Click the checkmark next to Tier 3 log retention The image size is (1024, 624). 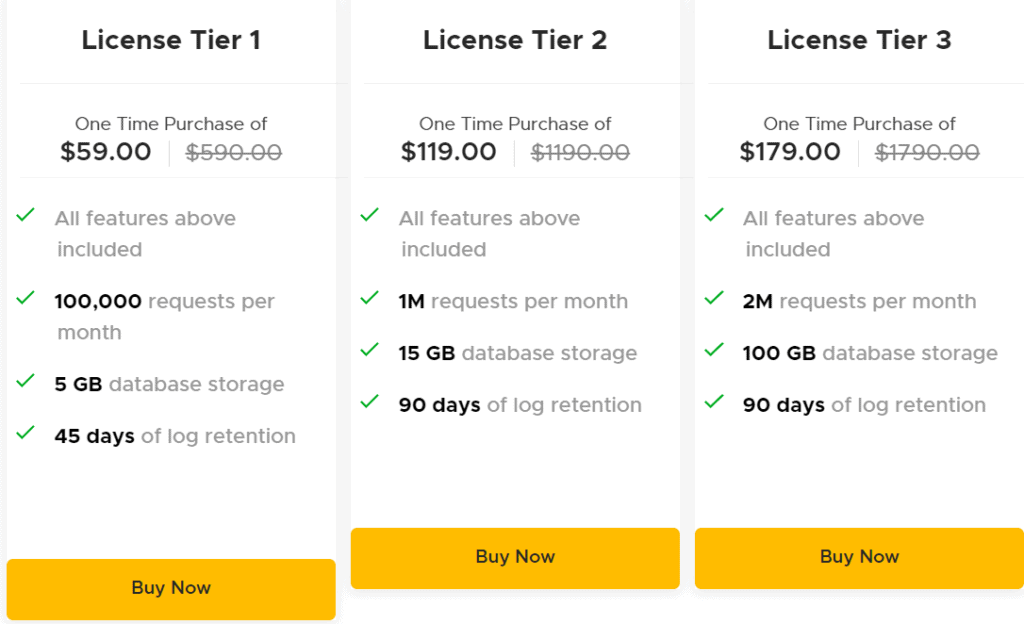(713, 402)
